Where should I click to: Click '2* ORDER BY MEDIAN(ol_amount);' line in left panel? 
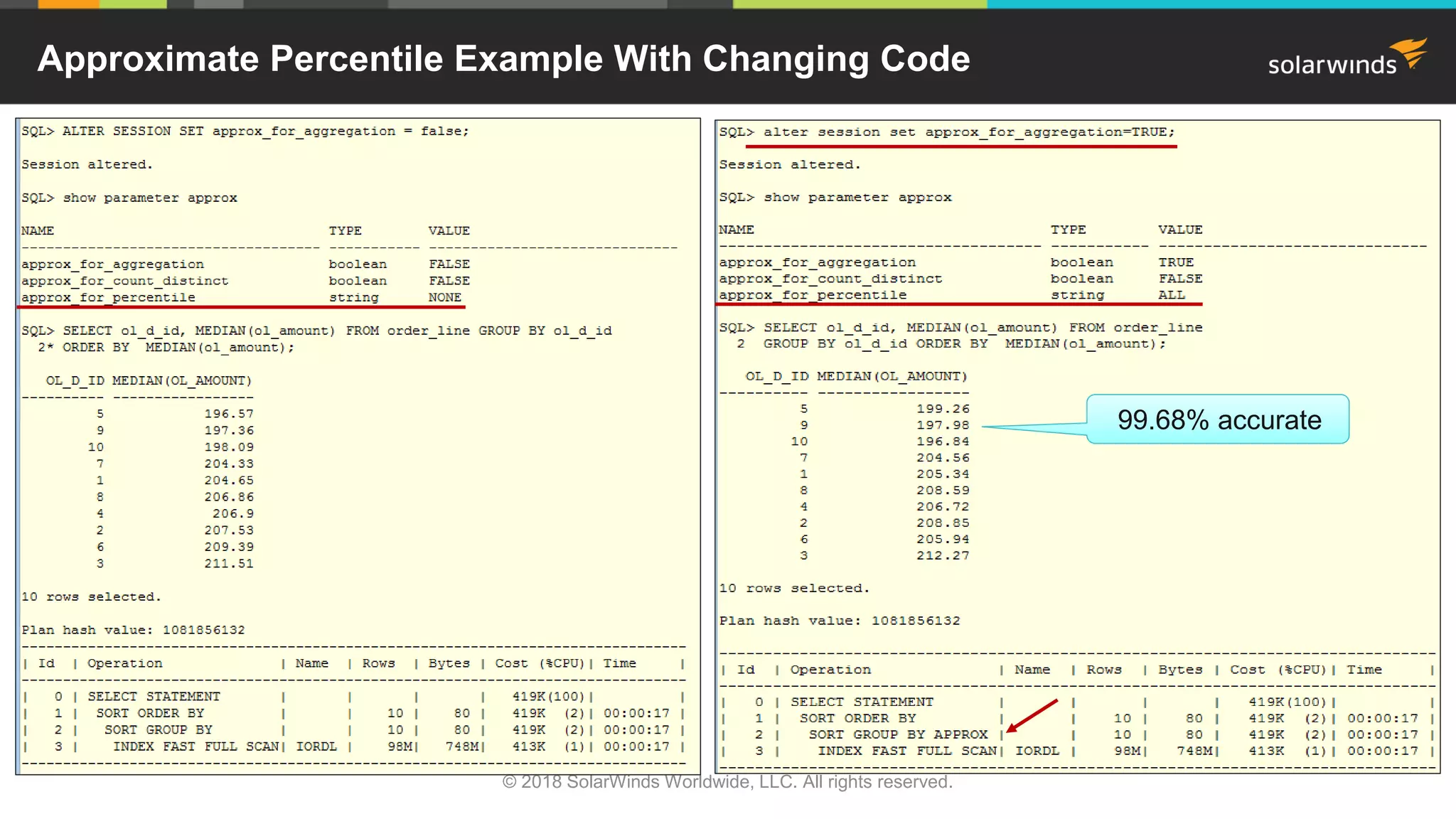166,348
